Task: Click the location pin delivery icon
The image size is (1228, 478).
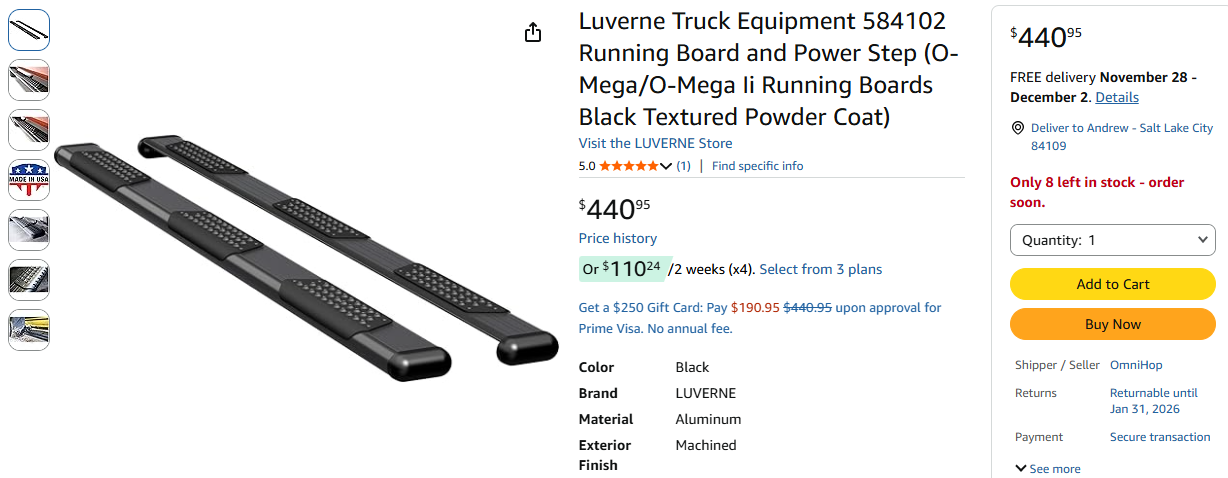Action: (1018, 128)
